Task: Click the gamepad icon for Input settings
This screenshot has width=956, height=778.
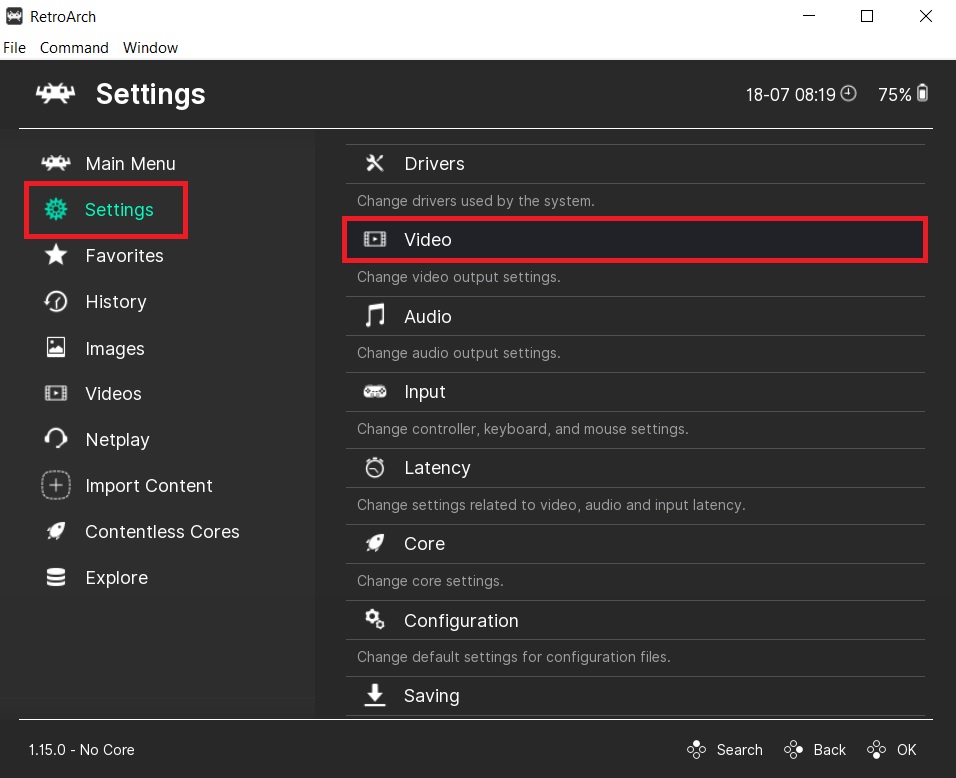Action: click(374, 391)
